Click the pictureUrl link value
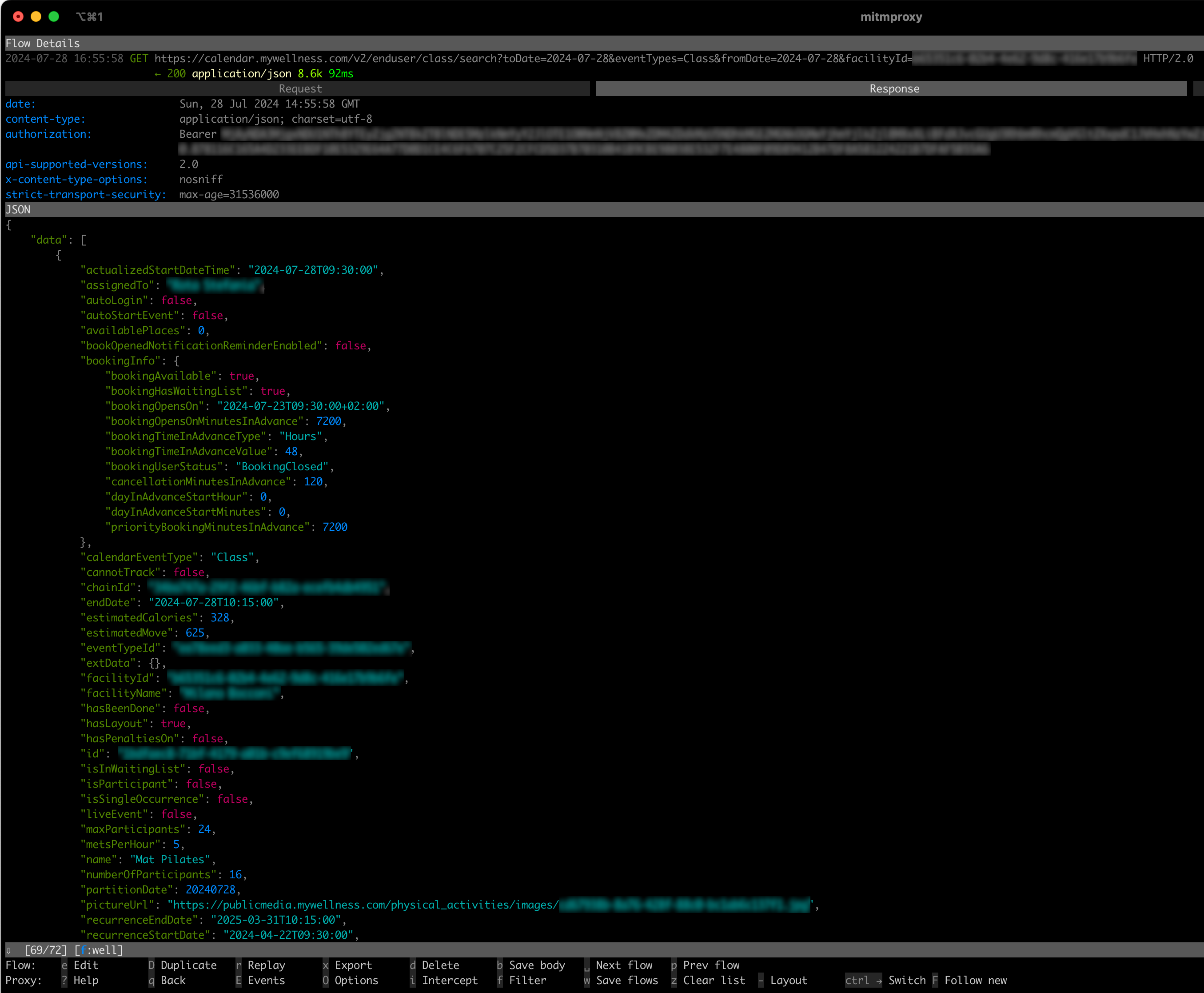 490,905
